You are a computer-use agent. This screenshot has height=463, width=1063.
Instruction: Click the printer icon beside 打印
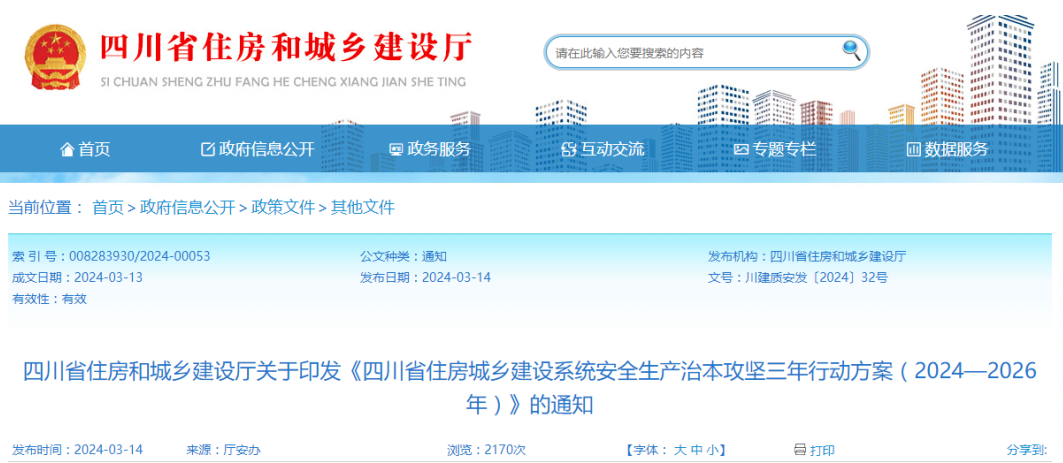pyautogui.click(x=799, y=450)
